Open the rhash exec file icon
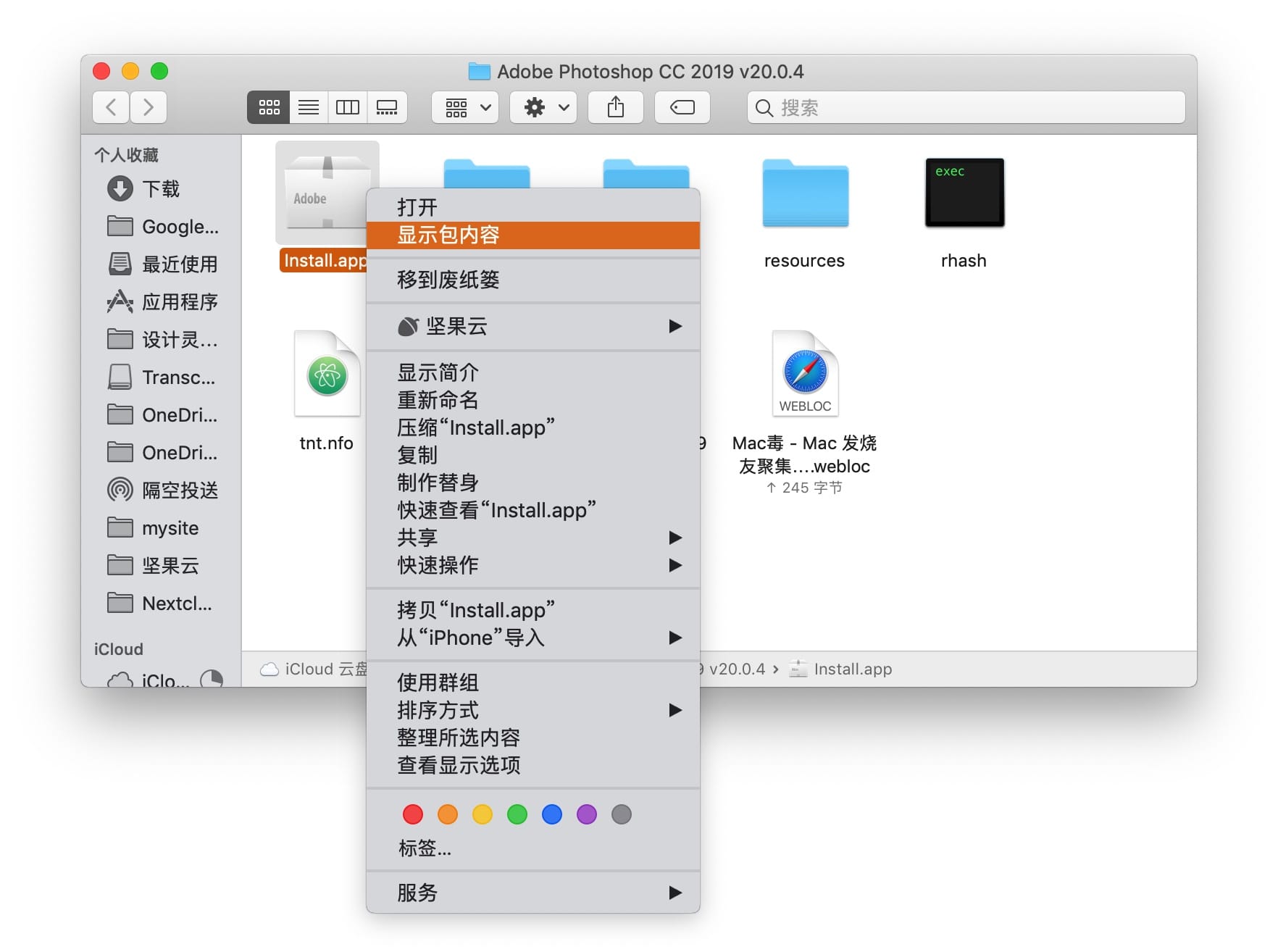This screenshot has width=1278, height=952. click(964, 193)
